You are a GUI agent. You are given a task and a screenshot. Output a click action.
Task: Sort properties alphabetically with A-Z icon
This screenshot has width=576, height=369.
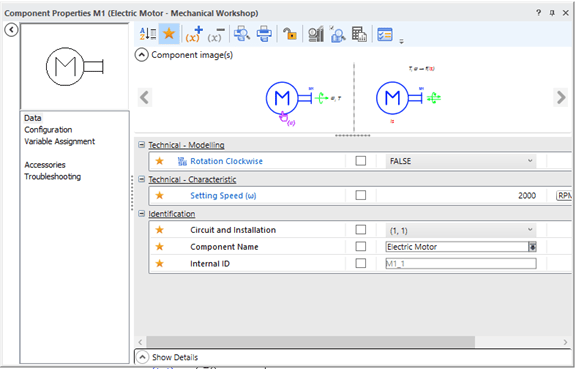pyautogui.click(x=148, y=34)
